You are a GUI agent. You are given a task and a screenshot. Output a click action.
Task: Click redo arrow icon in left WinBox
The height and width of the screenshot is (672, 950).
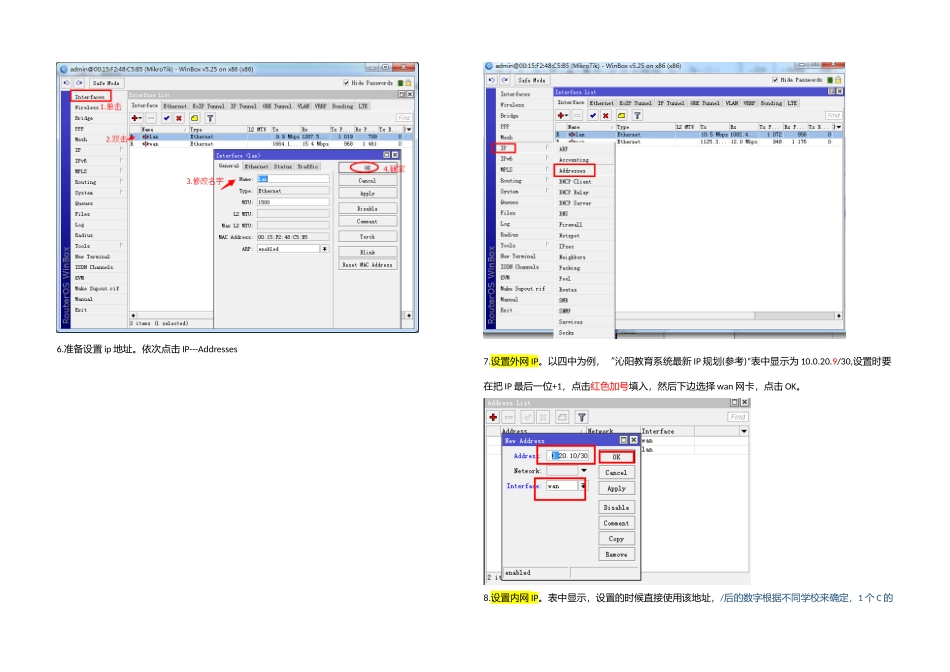[x=79, y=82]
